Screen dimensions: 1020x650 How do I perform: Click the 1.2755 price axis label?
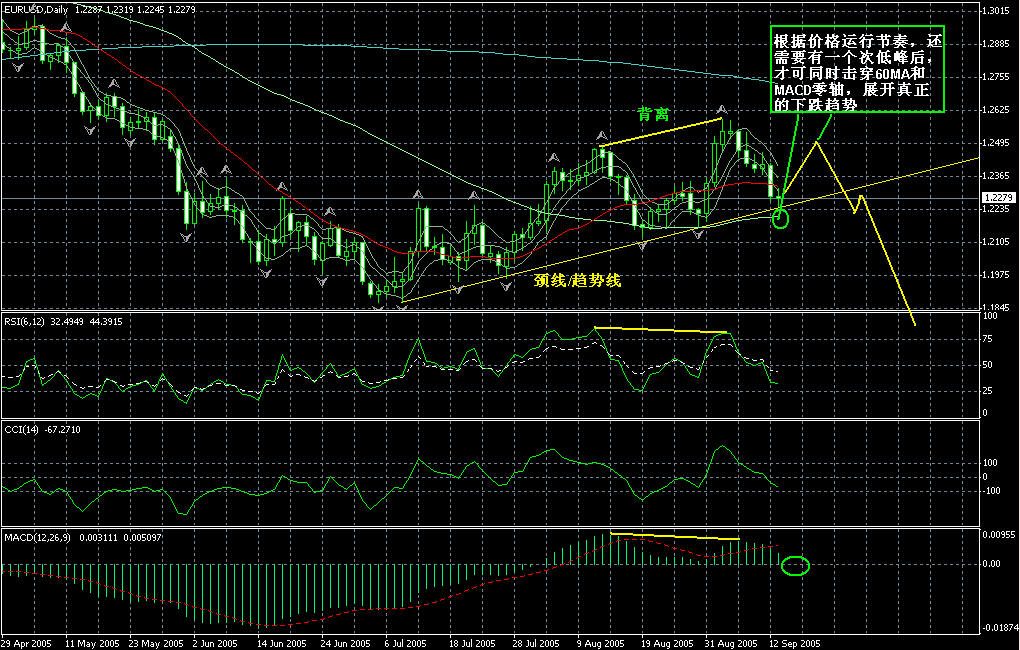(x=996, y=77)
